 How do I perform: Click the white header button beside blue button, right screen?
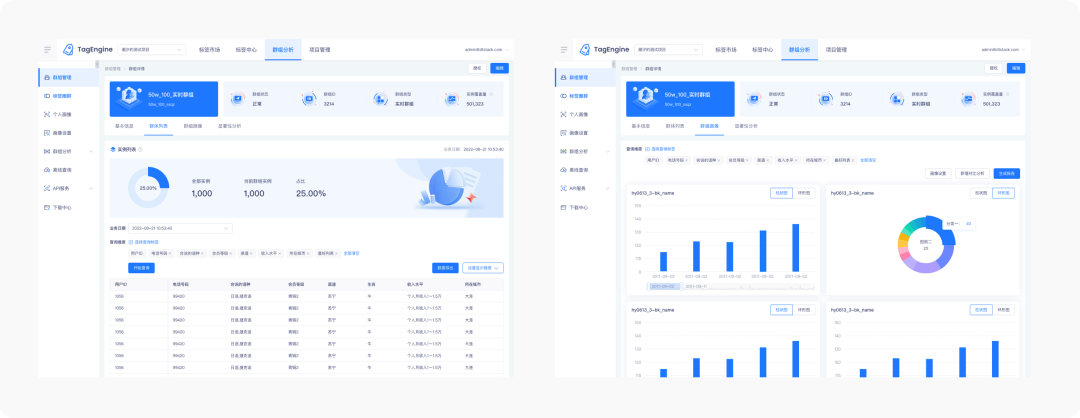(x=993, y=68)
